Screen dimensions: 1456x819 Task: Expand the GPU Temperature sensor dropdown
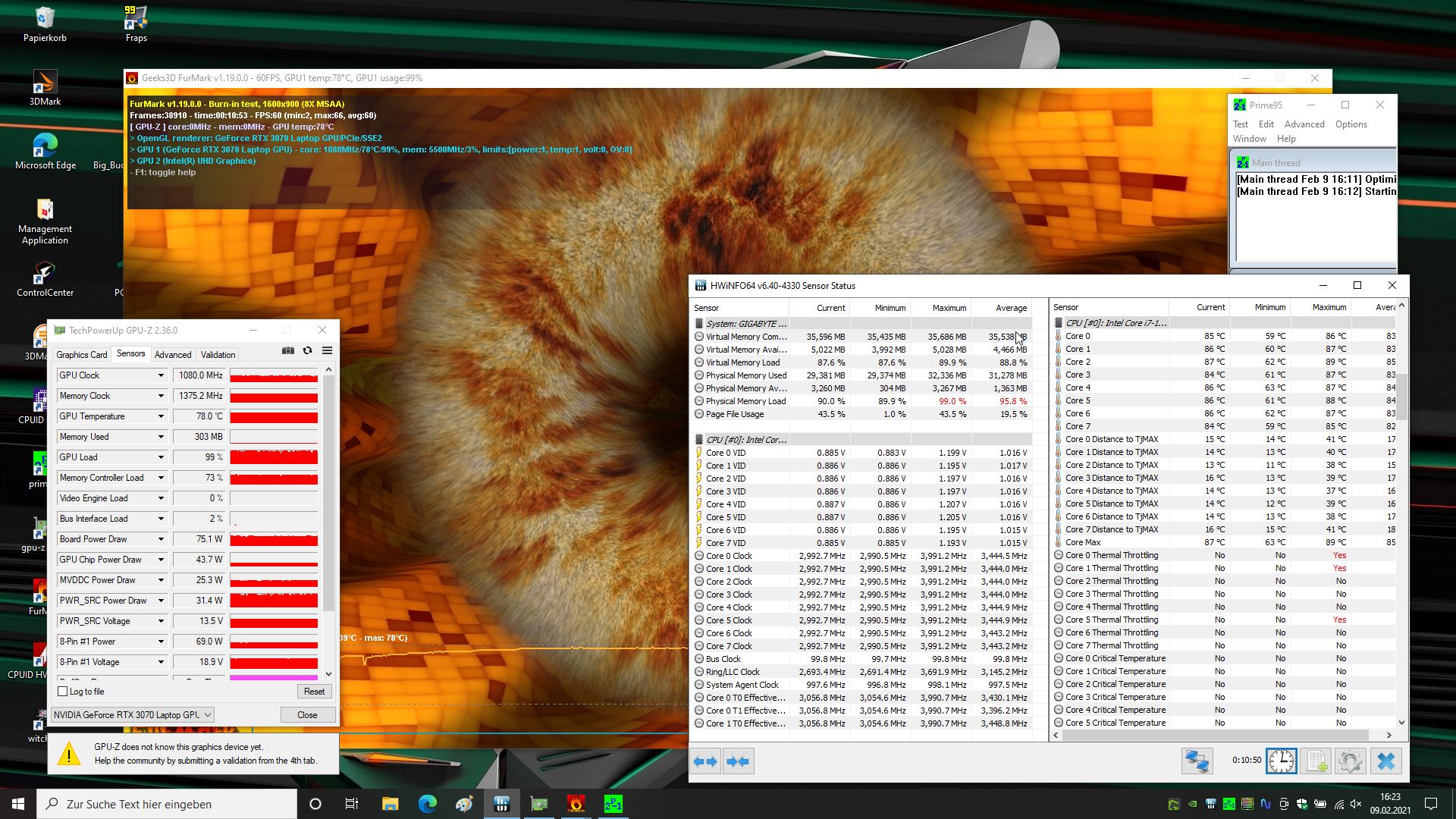[161, 416]
